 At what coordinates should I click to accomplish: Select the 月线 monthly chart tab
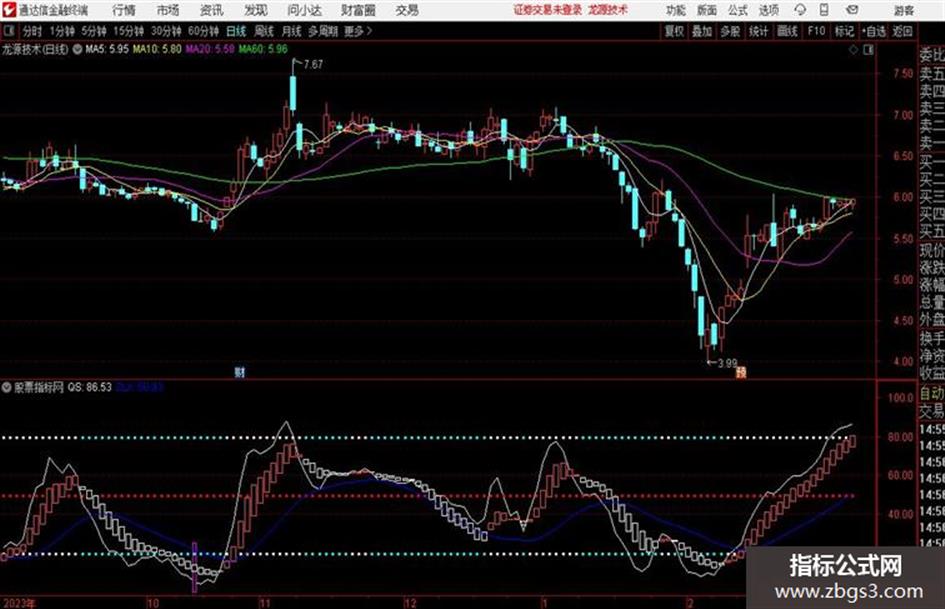[x=292, y=31]
